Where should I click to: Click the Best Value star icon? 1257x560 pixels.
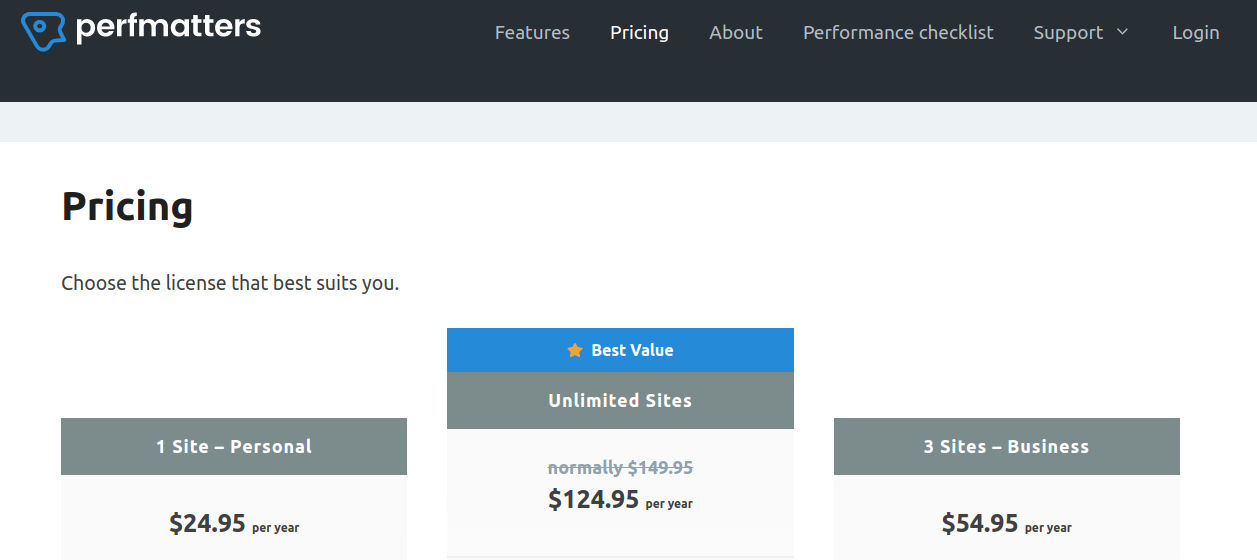click(x=575, y=350)
